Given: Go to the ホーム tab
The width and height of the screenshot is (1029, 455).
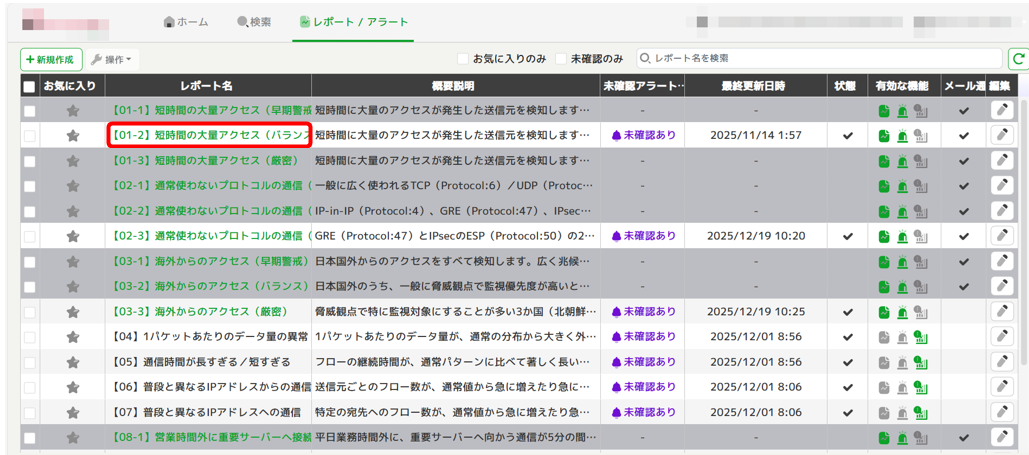Looking at the screenshot, I should pyautogui.click(x=186, y=22).
